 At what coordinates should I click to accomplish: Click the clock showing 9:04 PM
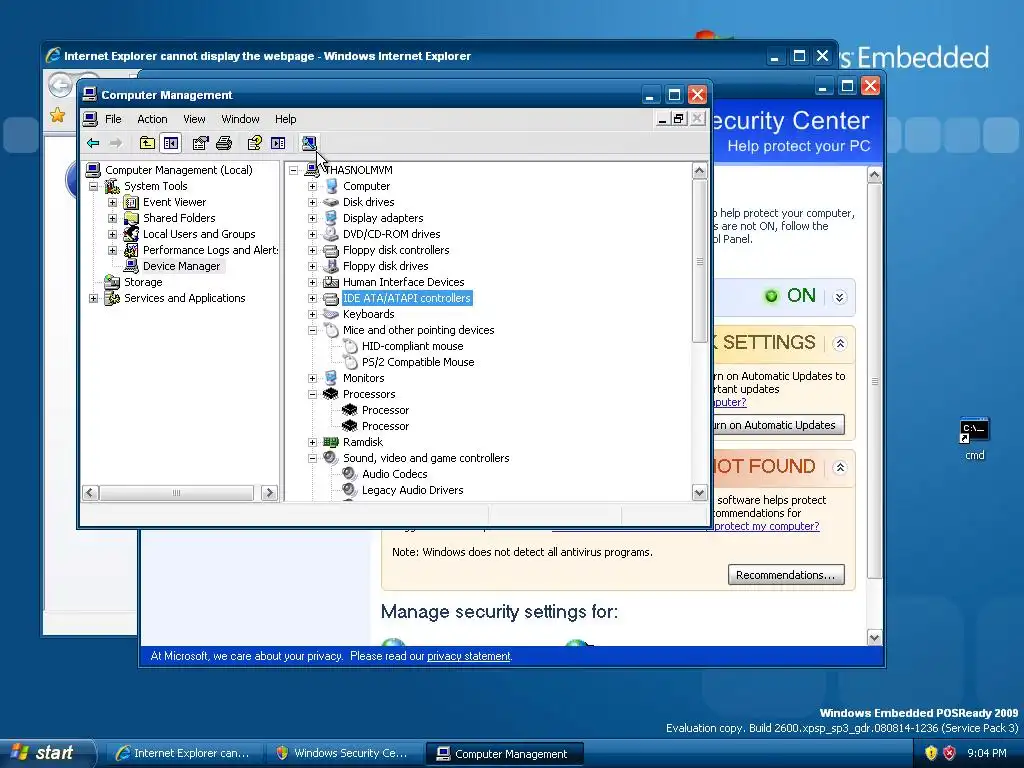[x=987, y=753]
